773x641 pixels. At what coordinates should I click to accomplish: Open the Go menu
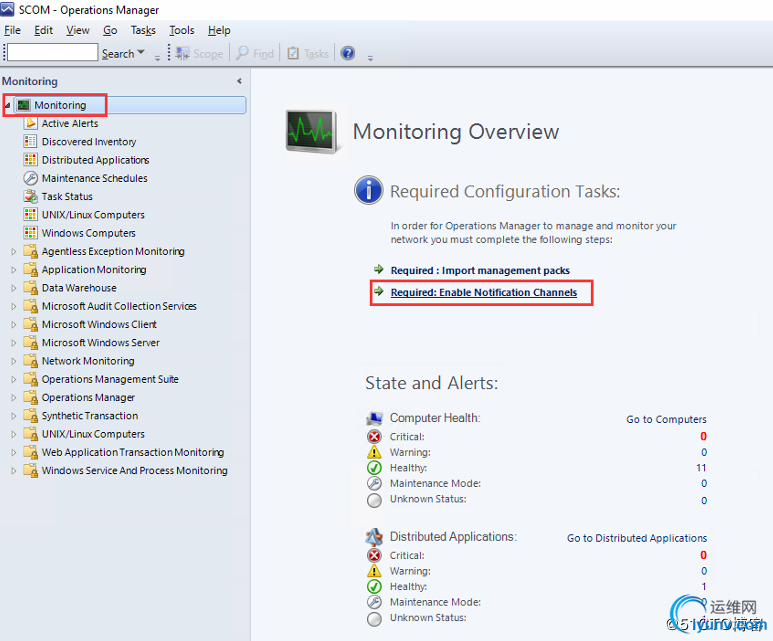click(x=110, y=30)
